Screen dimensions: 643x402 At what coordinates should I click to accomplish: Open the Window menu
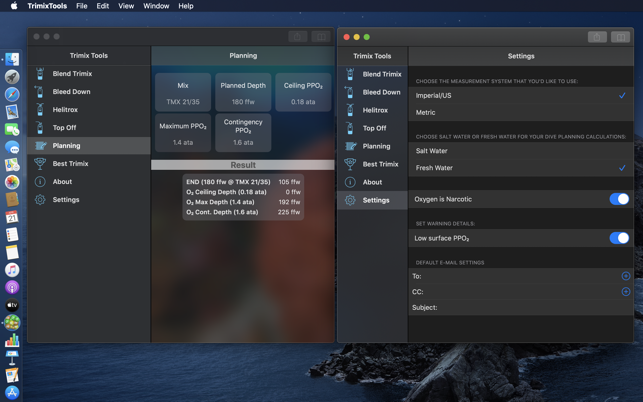(x=156, y=6)
